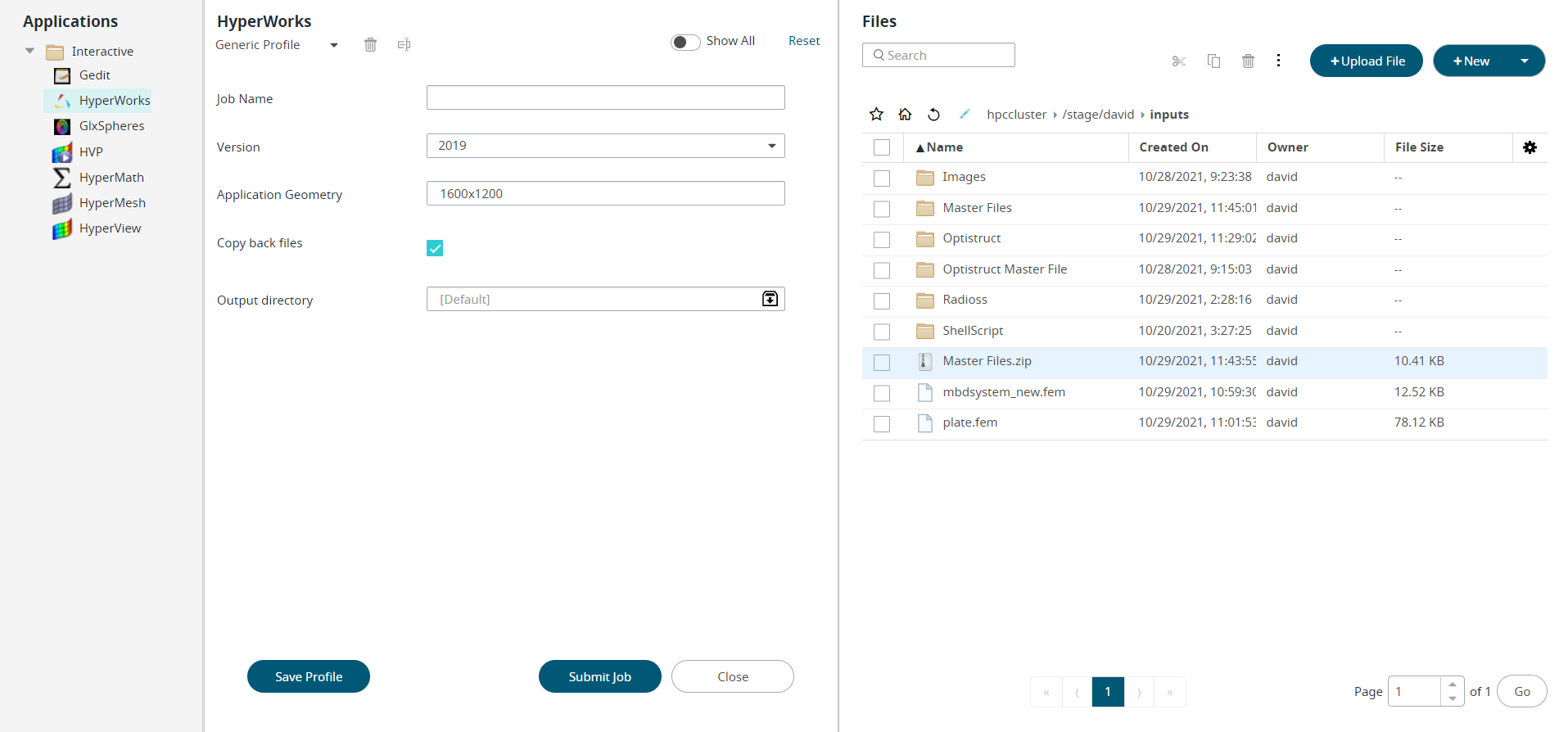The width and height of the screenshot is (1568, 732).
Task: Launch the GlxSpheres icon
Action: [62, 126]
